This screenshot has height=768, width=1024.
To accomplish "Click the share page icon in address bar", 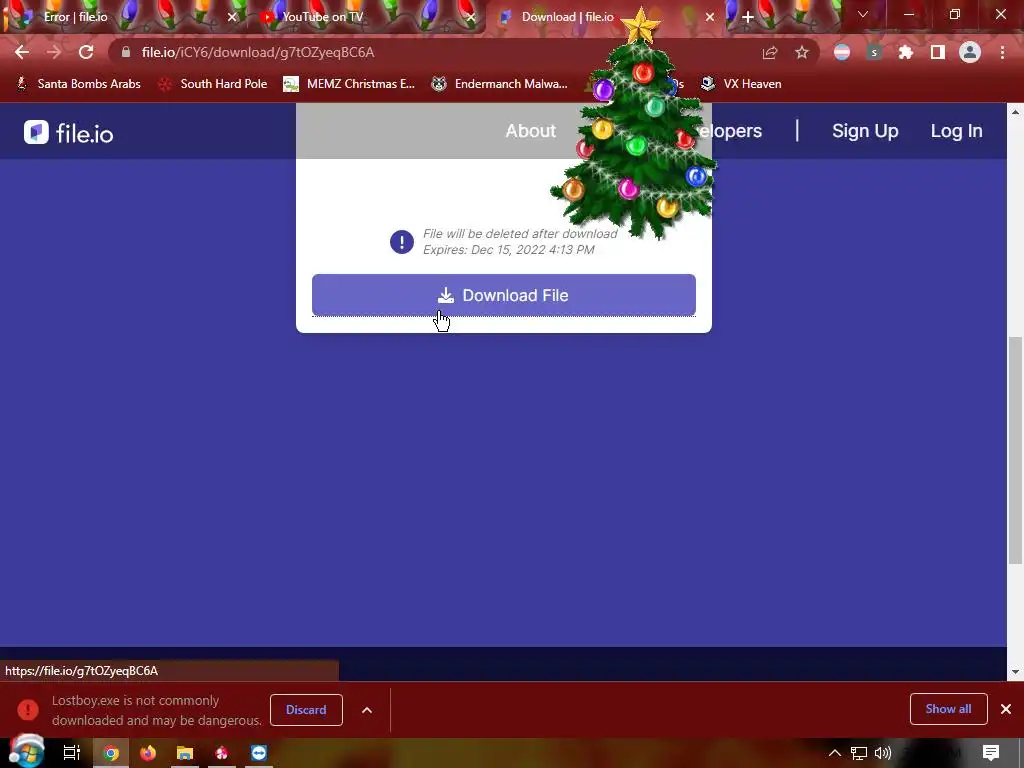I will coord(770,53).
